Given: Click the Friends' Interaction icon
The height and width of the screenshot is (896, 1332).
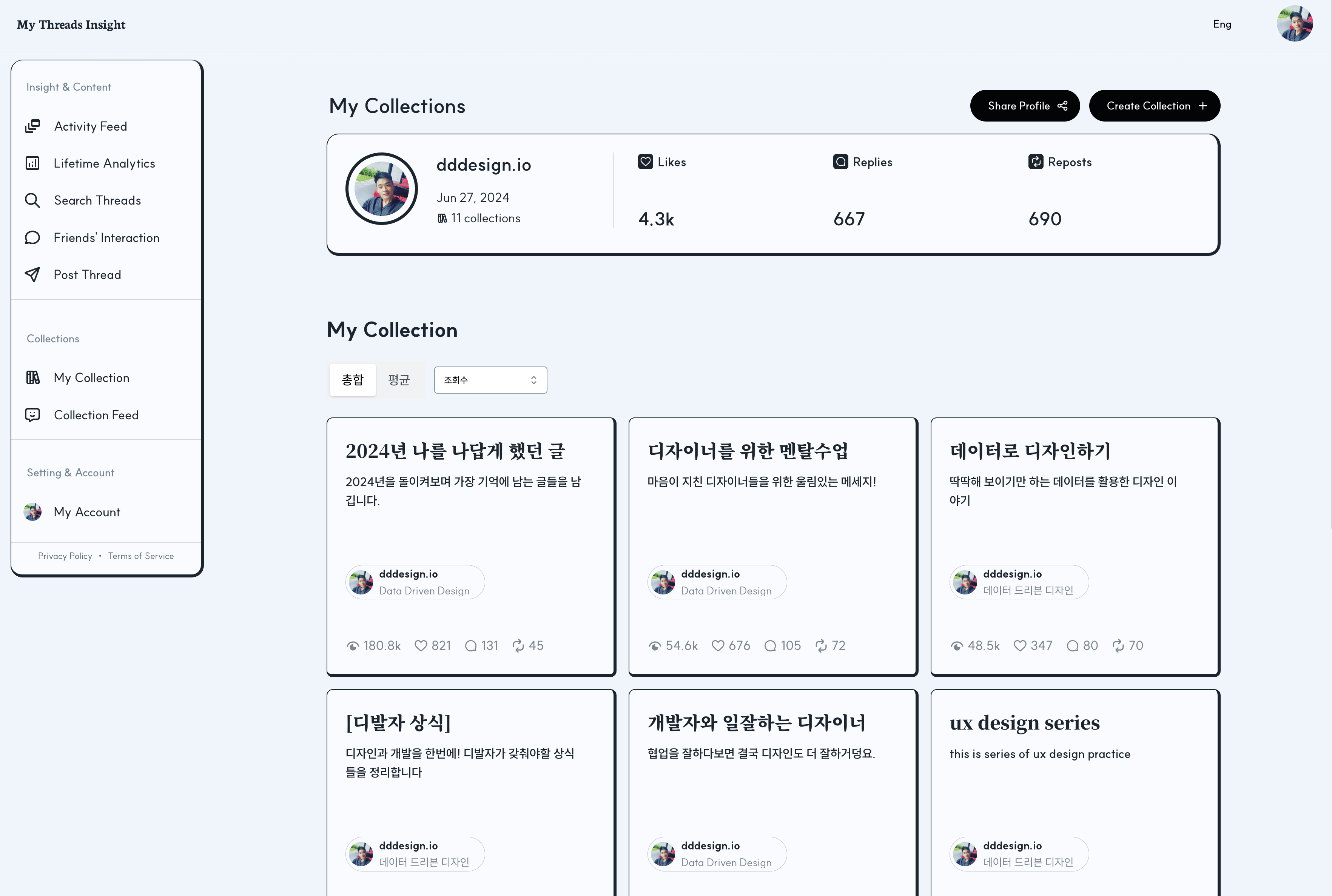Looking at the screenshot, I should (32, 237).
